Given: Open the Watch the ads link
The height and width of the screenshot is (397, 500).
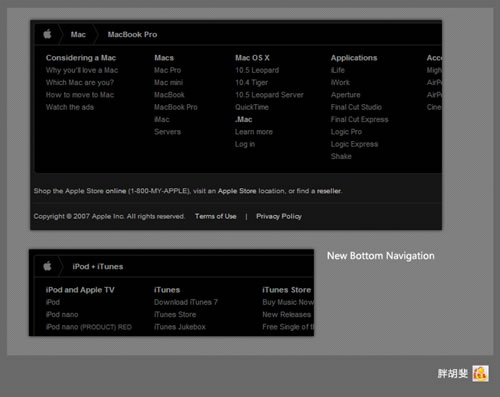Looking at the screenshot, I should [x=70, y=107].
